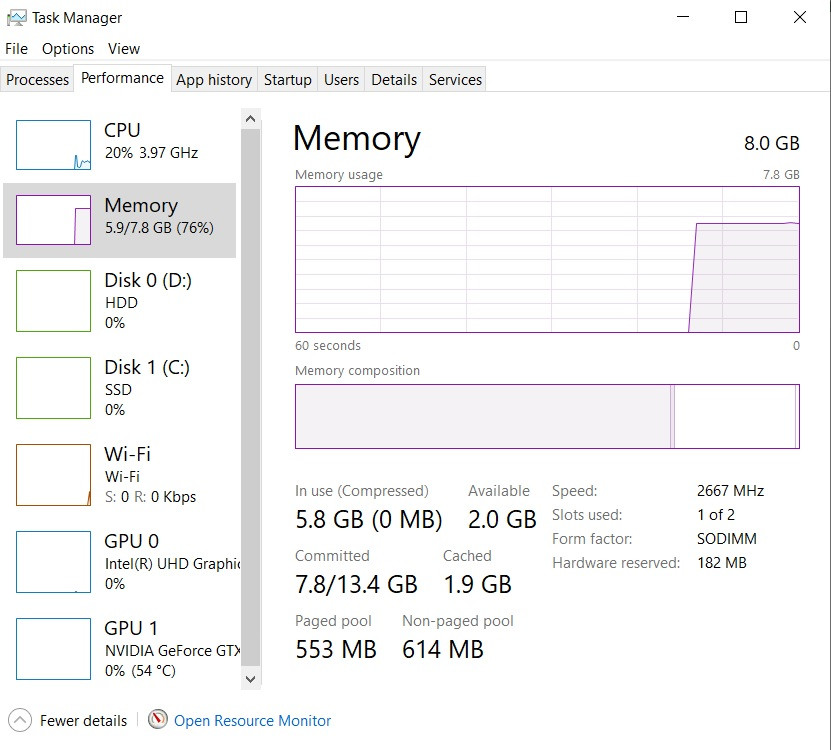Image resolution: width=831 pixels, height=750 pixels.
Task: Click the Resource Monitor gauge icon
Action: tap(158, 720)
